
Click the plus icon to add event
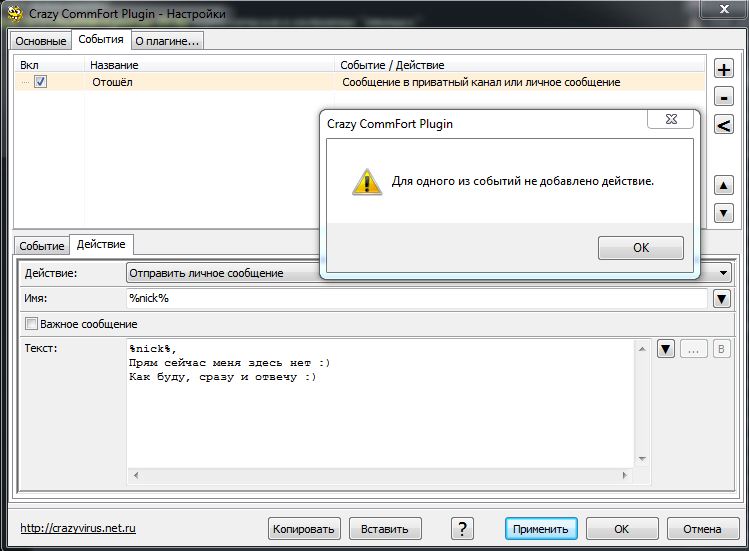[724, 70]
